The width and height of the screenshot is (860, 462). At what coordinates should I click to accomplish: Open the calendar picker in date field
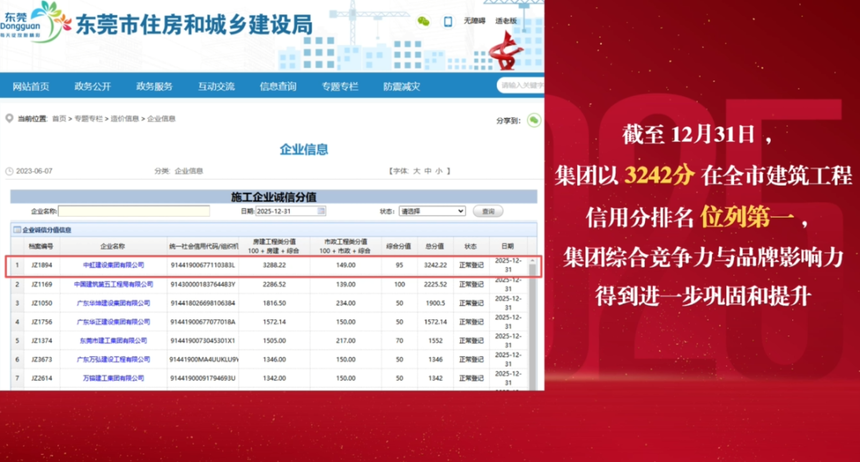(x=321, y=211)
